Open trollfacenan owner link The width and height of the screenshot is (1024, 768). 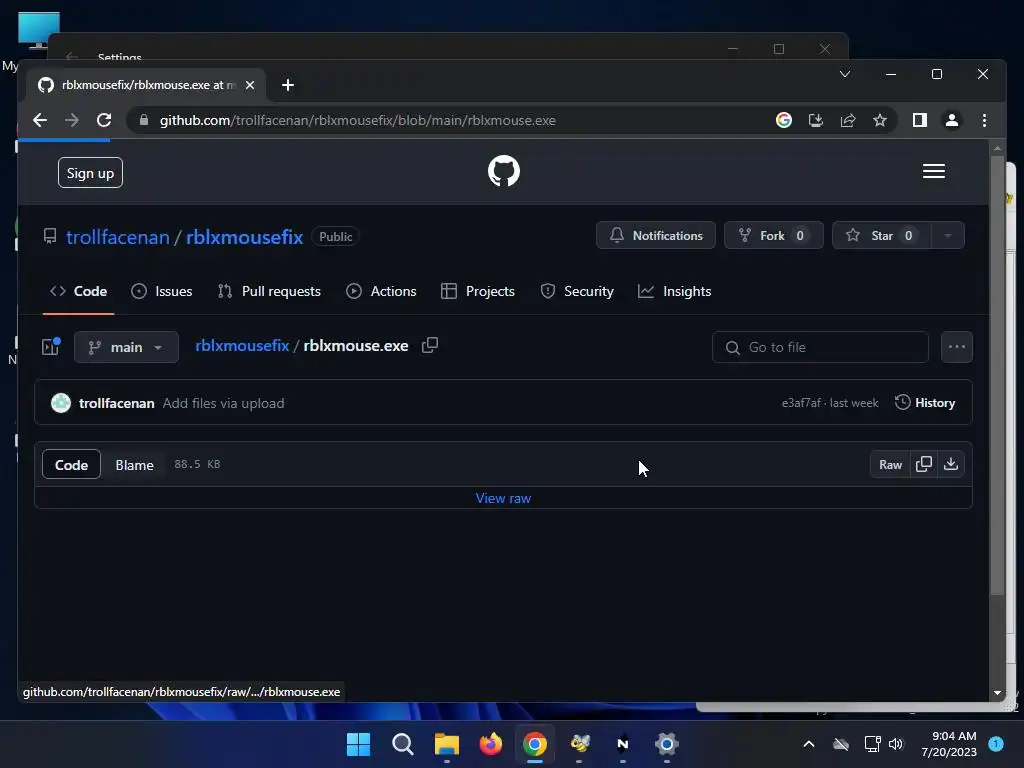click(118, 237)
